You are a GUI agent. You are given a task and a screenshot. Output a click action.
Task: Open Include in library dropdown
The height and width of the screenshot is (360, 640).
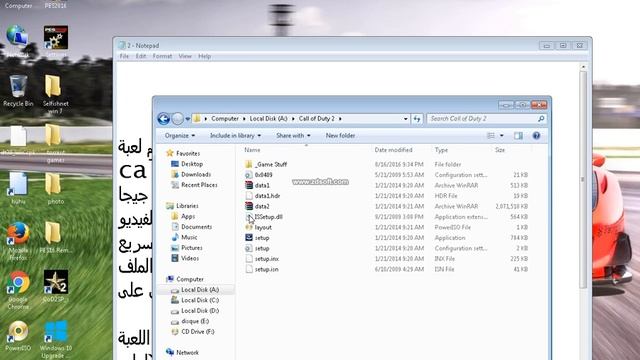tap(236, 136)
